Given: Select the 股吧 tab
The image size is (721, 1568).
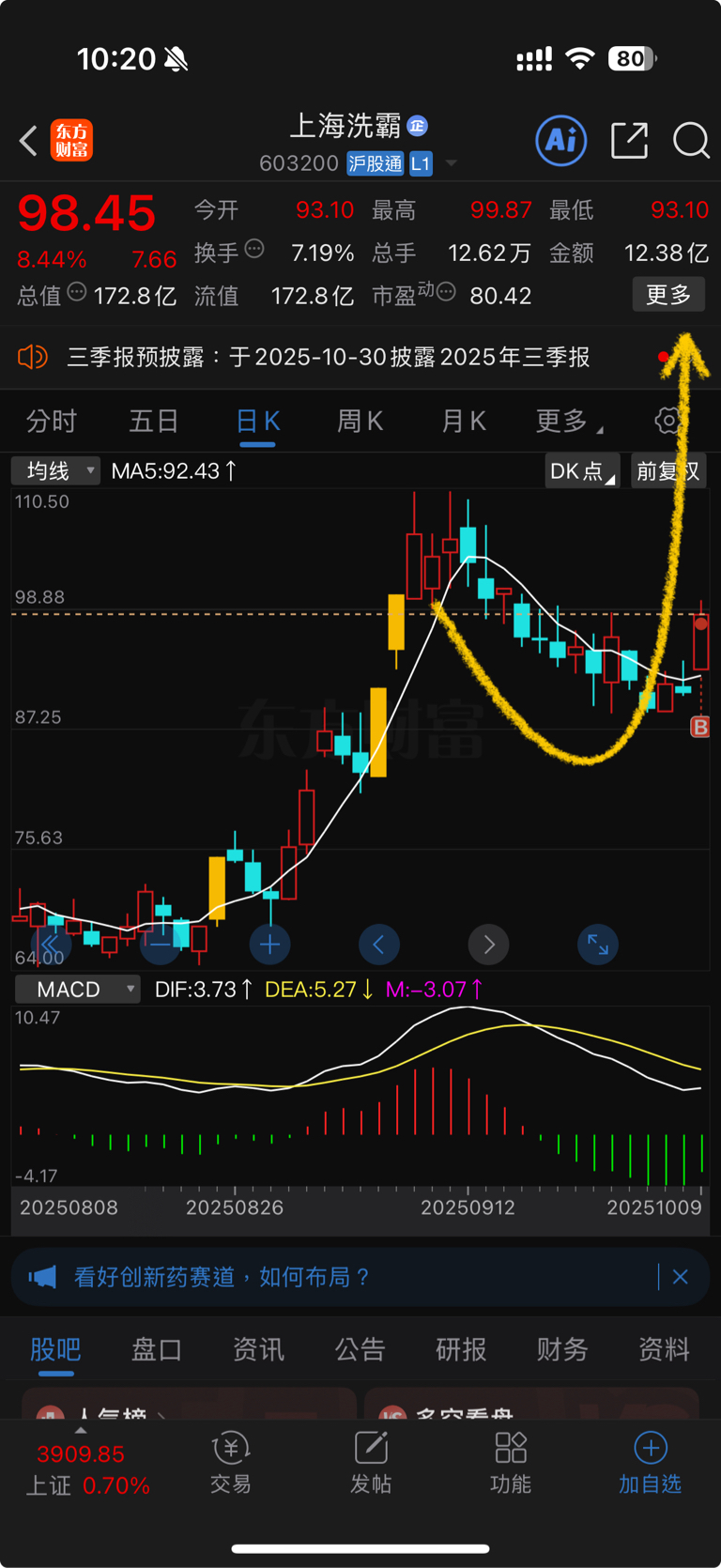Looking at the screenshot, I should coord(55,1349).
